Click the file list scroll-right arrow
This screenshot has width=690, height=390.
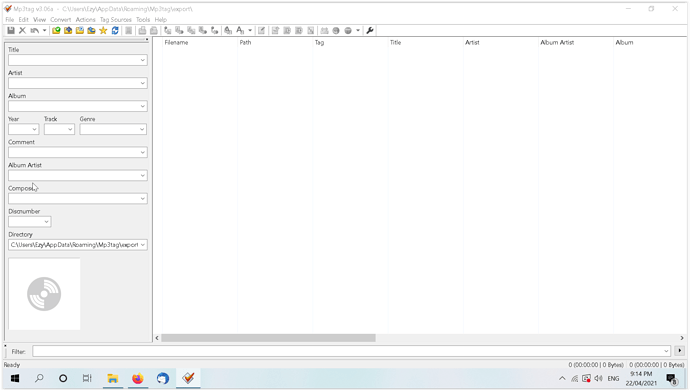point(682,338)
